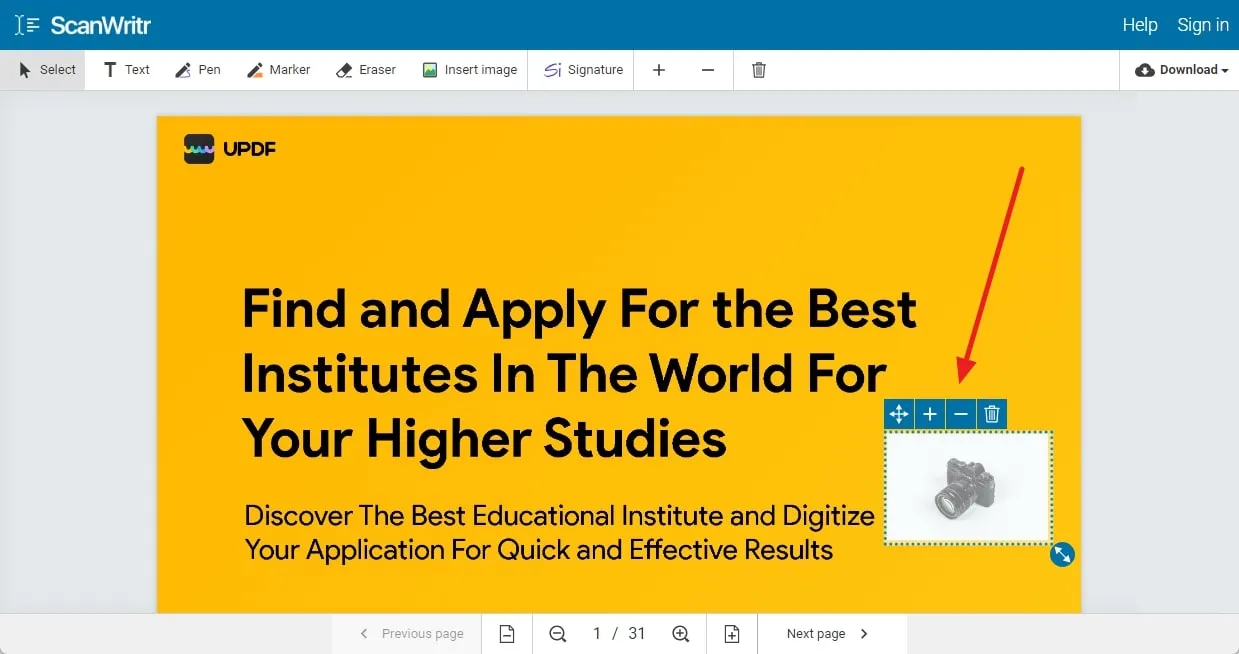Expand the Download dropdown
The height and width of the screenshot is (654, 1239).
1182,70
